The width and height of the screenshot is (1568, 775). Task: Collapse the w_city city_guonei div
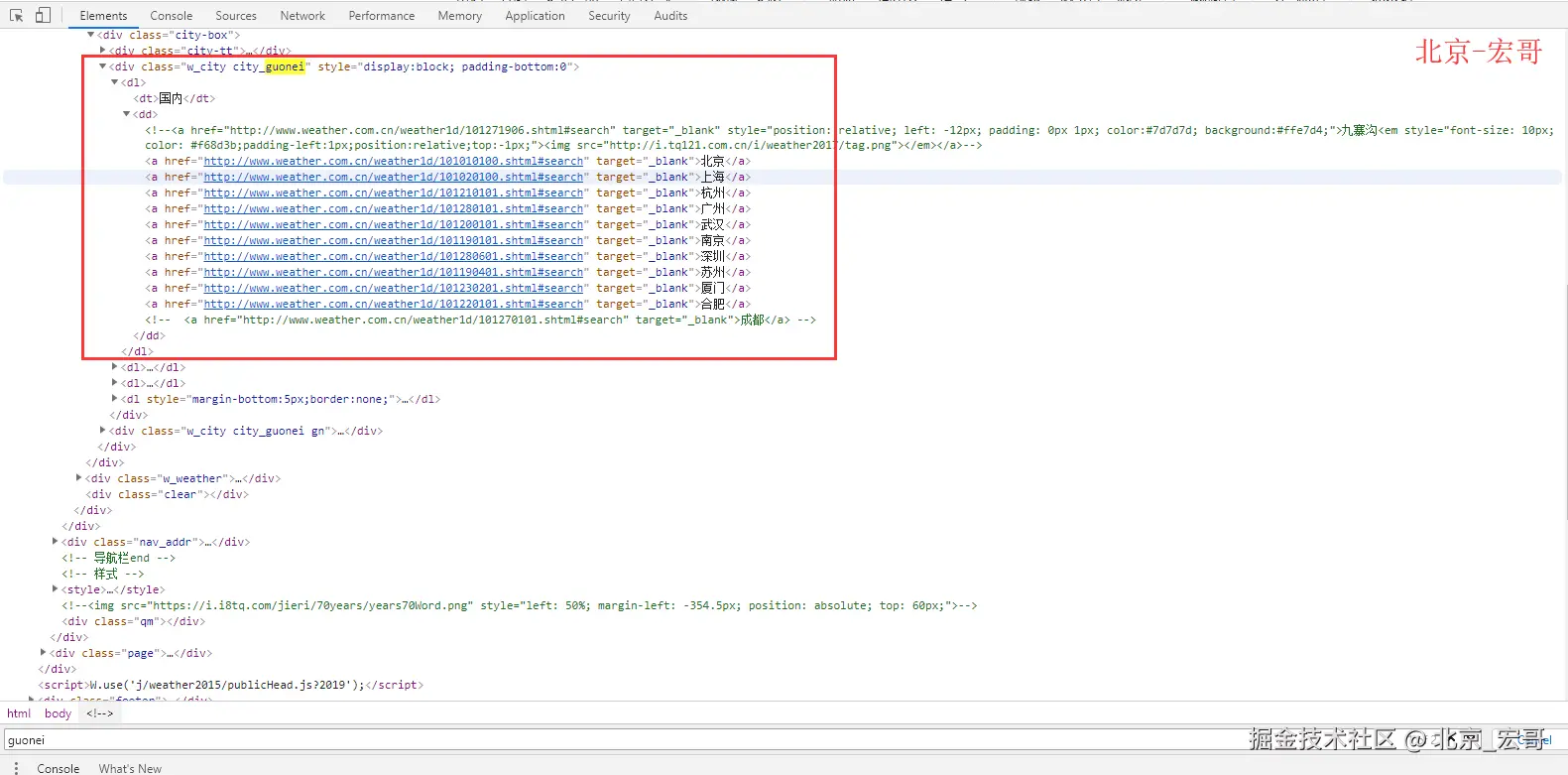point(102,66)
